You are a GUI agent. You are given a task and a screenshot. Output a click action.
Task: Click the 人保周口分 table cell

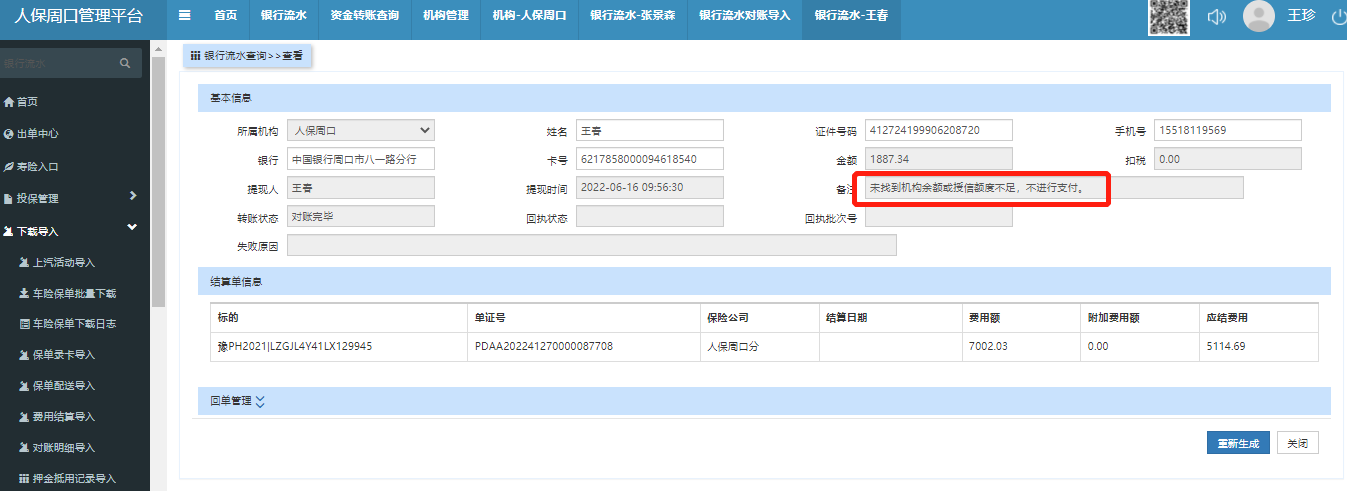coord(759,346)
